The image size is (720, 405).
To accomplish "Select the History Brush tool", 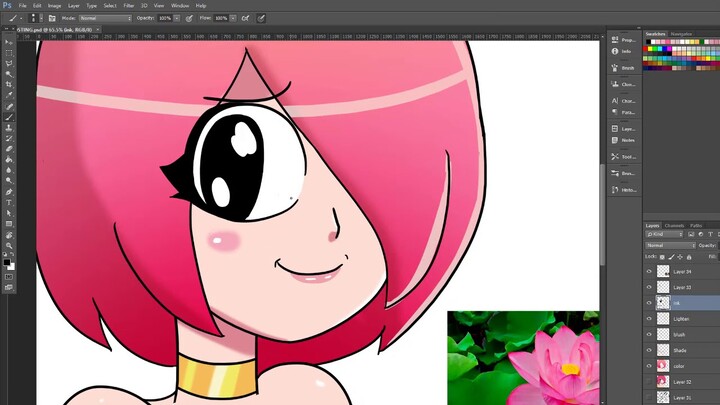I will point(9,138).
